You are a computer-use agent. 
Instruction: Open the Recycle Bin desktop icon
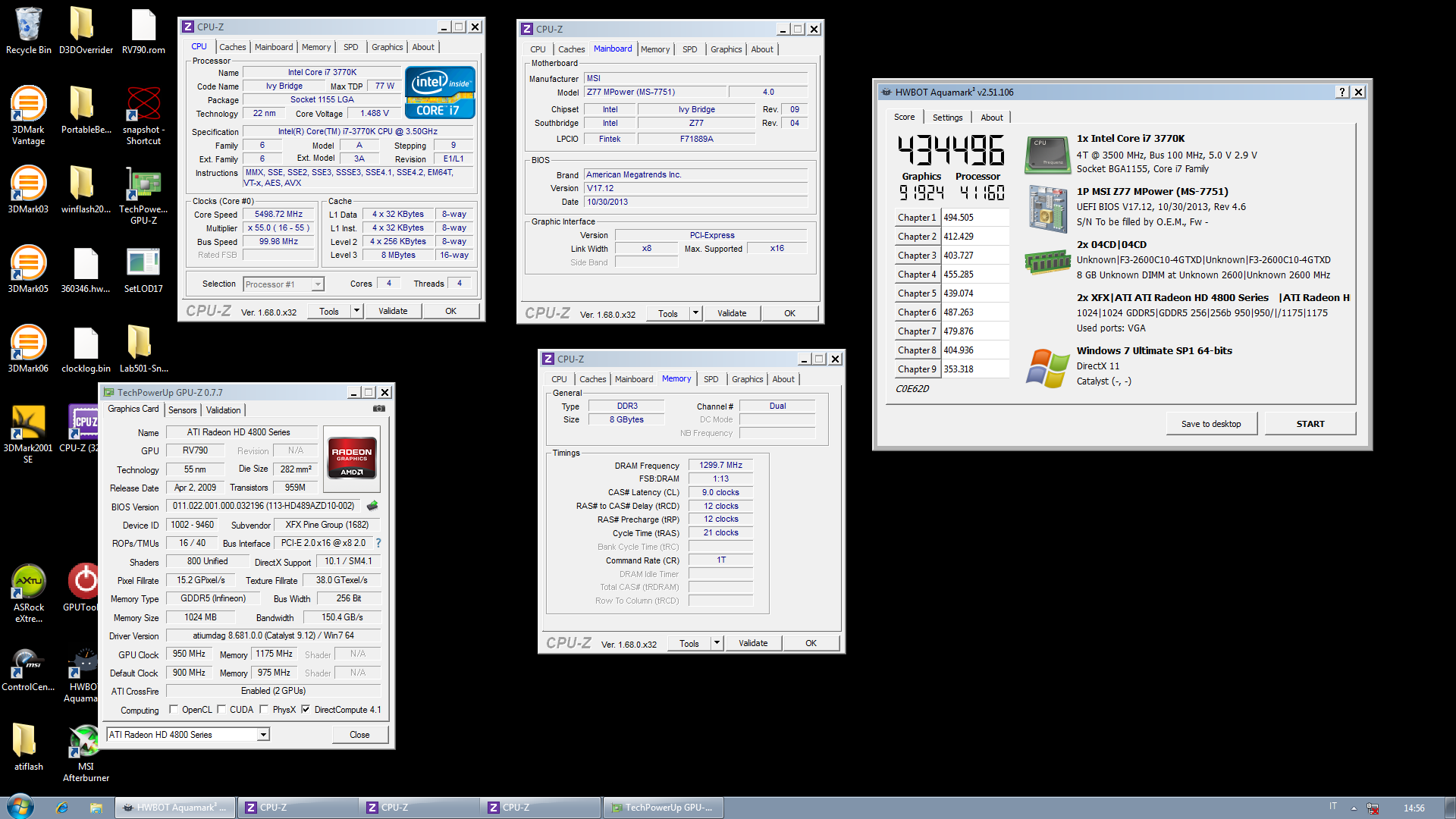(28, 31)
